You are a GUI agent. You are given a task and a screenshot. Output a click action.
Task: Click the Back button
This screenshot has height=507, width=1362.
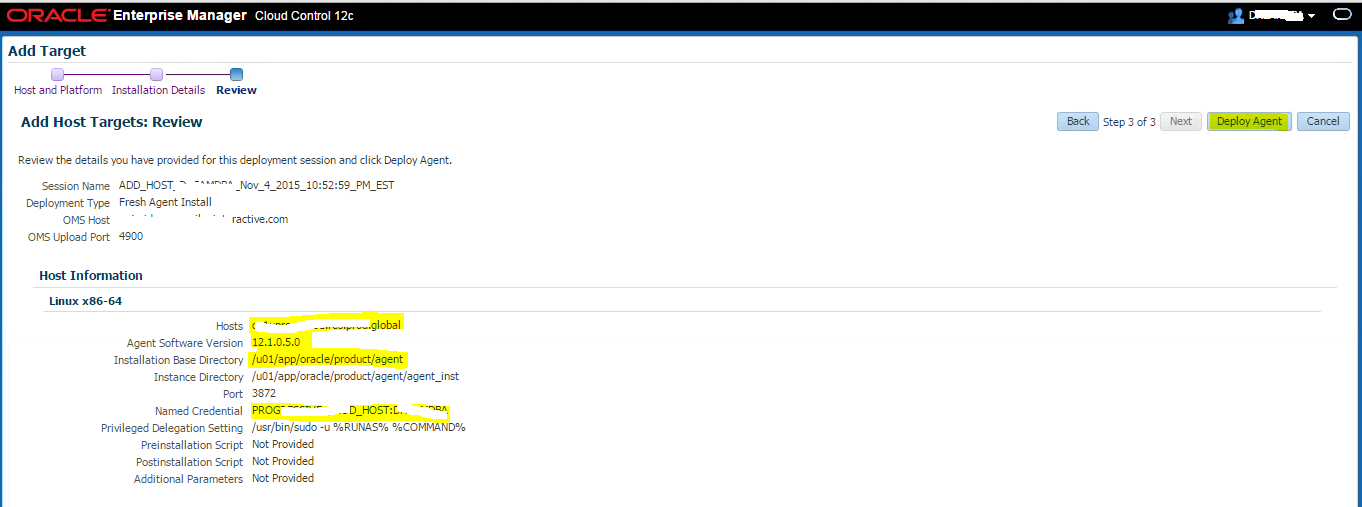click(1078, 121)
